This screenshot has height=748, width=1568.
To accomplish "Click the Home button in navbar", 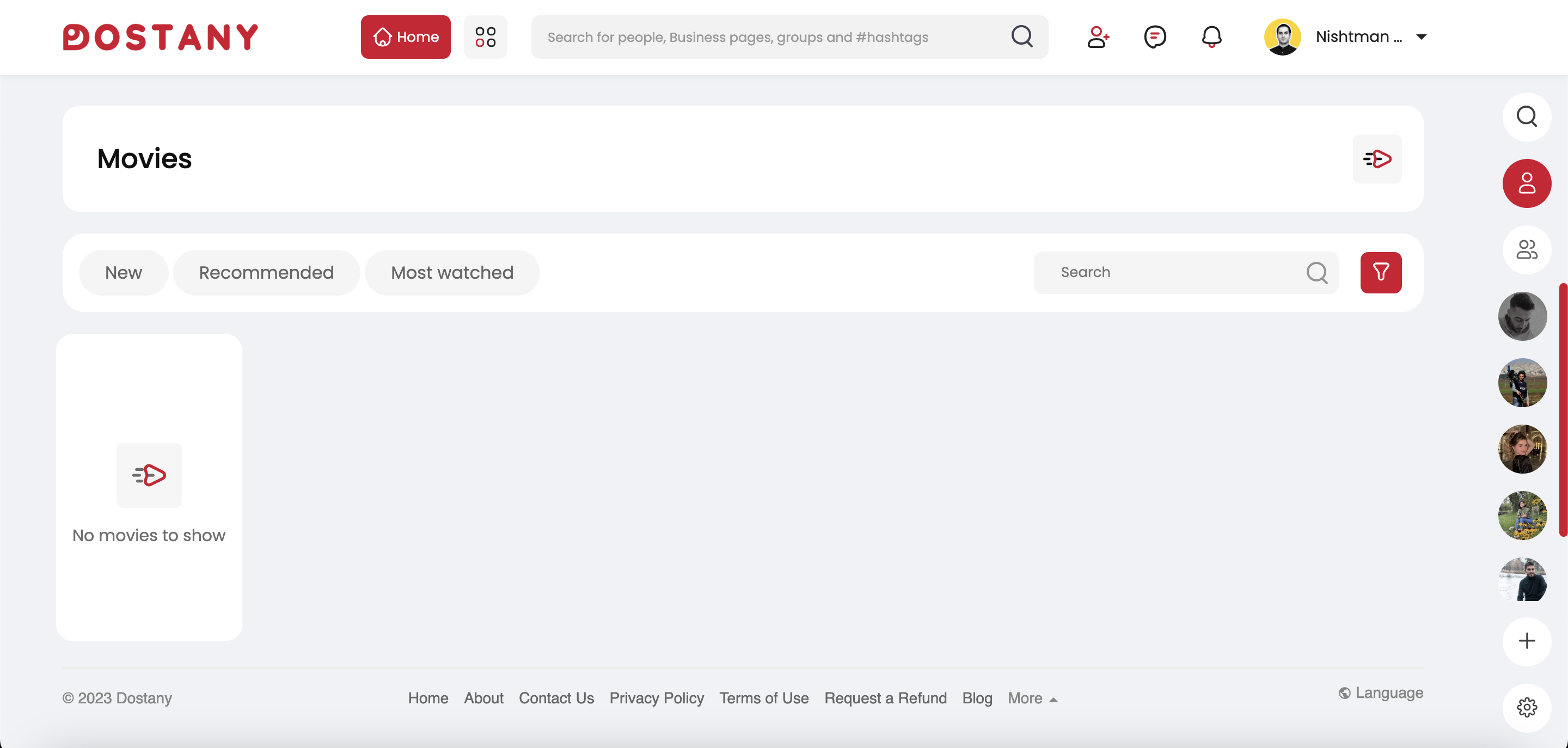I will pyautogui.click(x=406, y=37).
